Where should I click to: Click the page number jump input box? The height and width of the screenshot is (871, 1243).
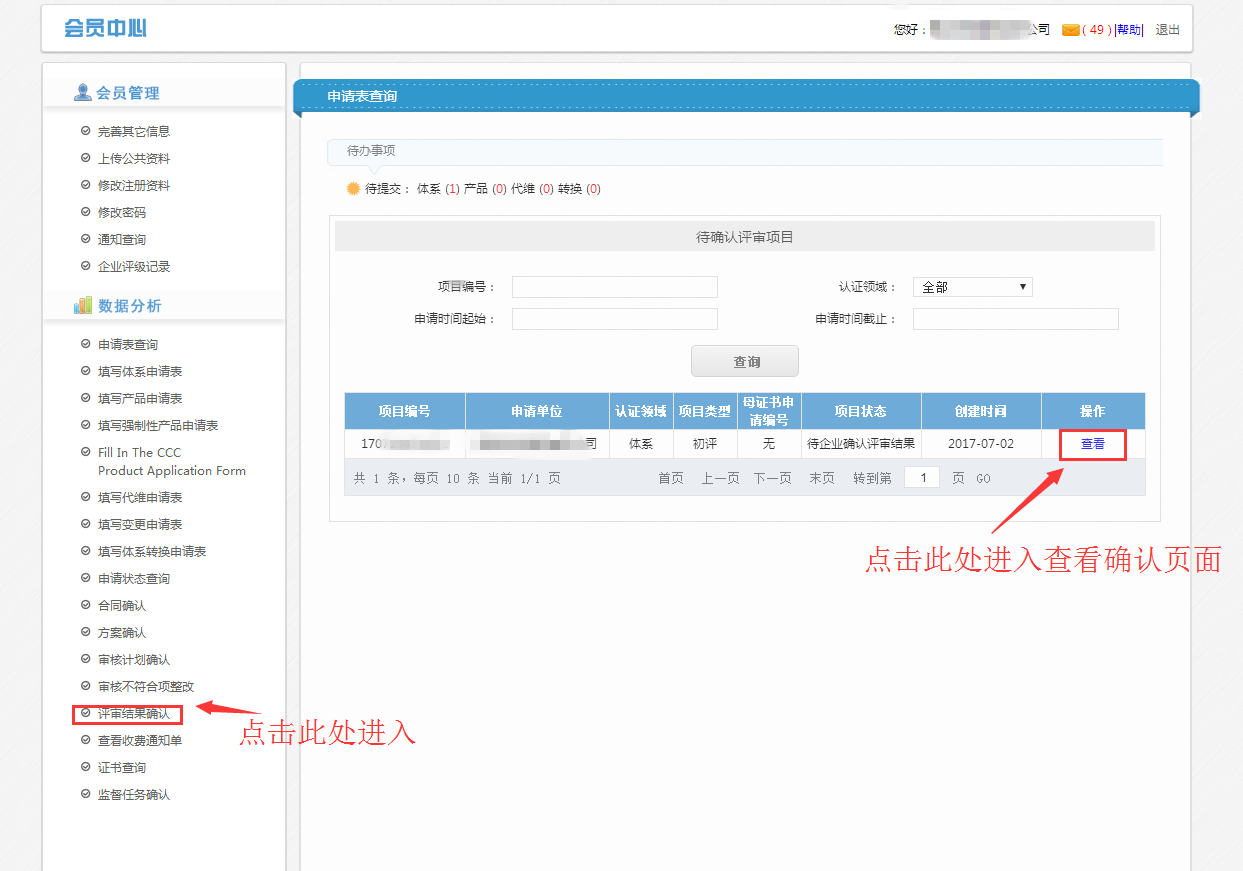point(921,478)
